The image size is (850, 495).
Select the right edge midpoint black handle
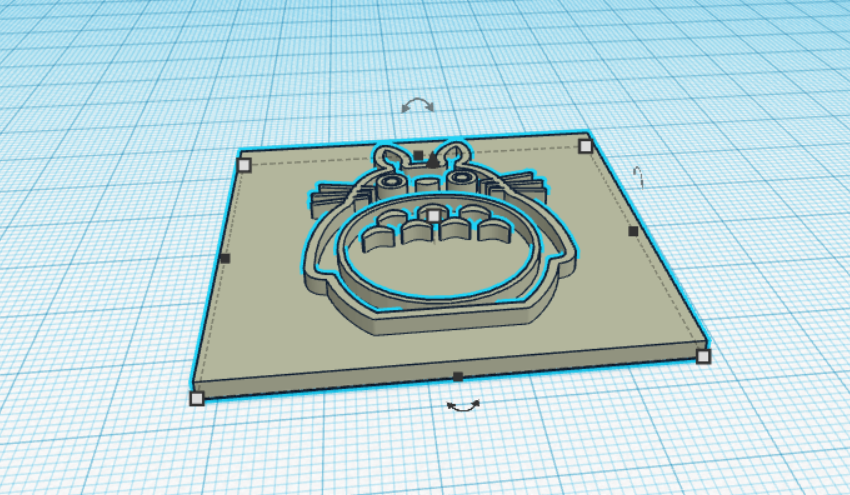point(633,231)
